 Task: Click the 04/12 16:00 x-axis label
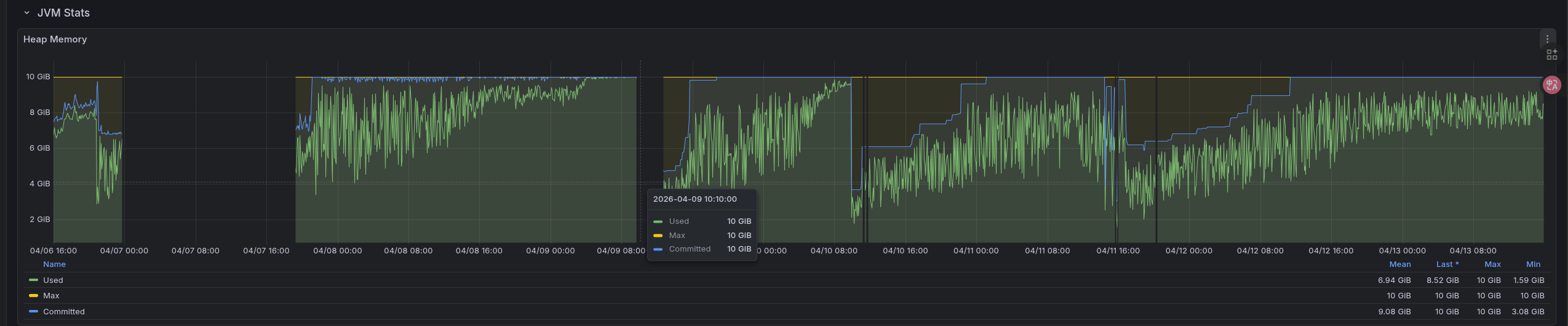click(1331, 251)
